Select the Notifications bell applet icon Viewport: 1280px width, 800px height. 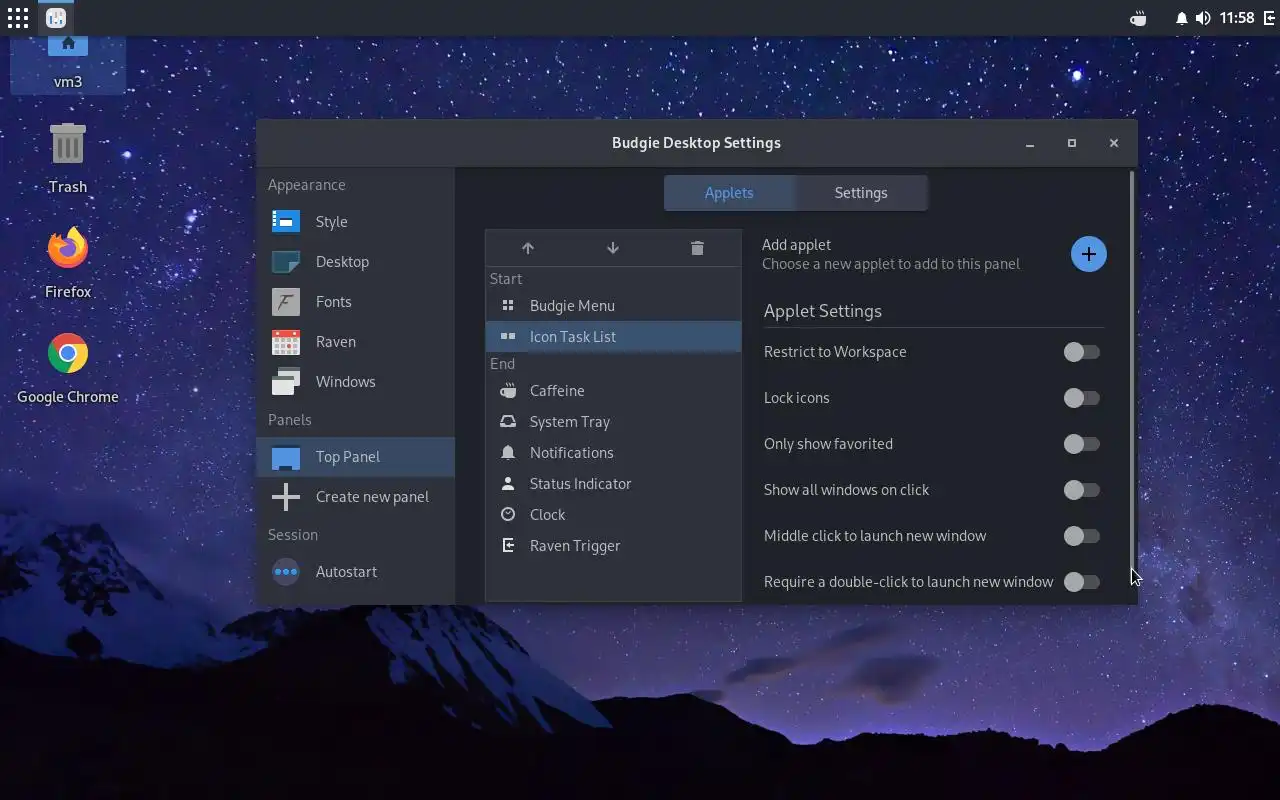pos(508,453)
